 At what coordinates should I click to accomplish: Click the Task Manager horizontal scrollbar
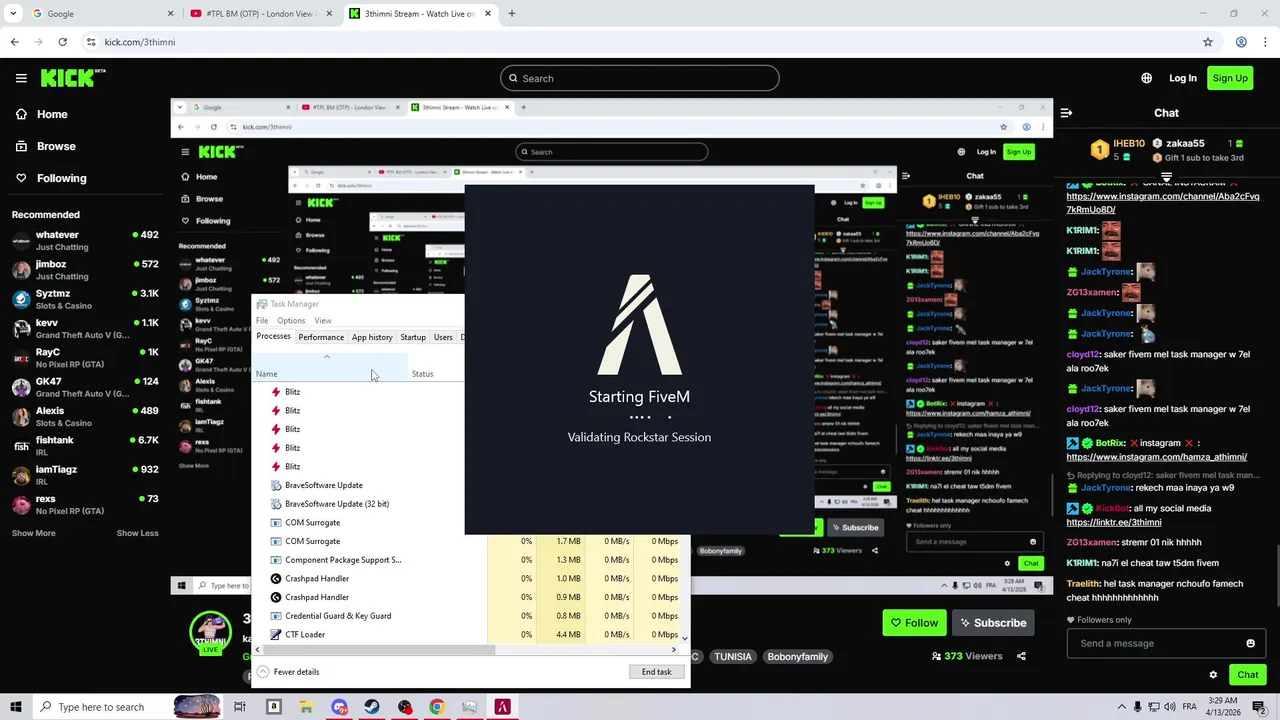(380, 650)
